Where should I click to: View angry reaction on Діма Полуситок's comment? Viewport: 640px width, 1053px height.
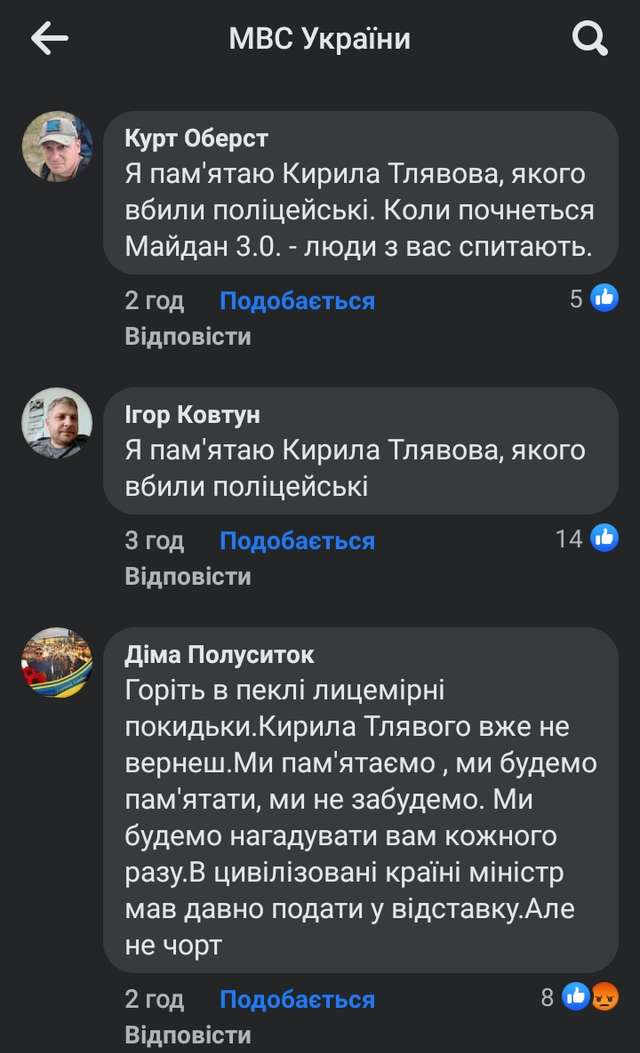click(x=604, y=996)
